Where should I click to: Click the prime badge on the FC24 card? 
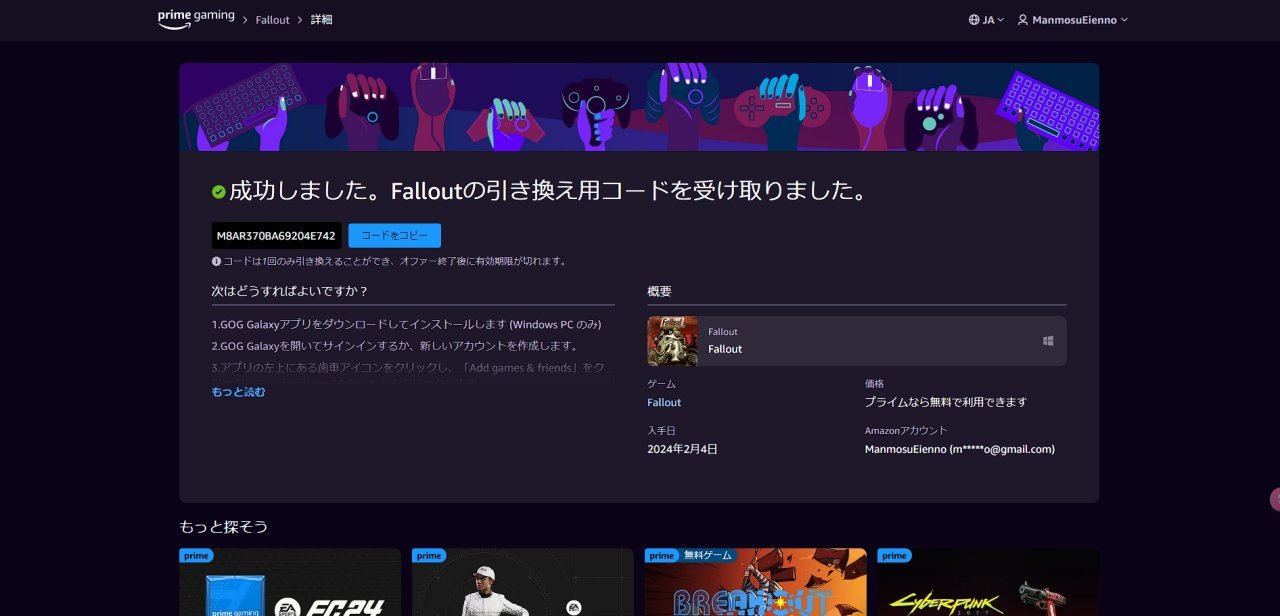196,555
